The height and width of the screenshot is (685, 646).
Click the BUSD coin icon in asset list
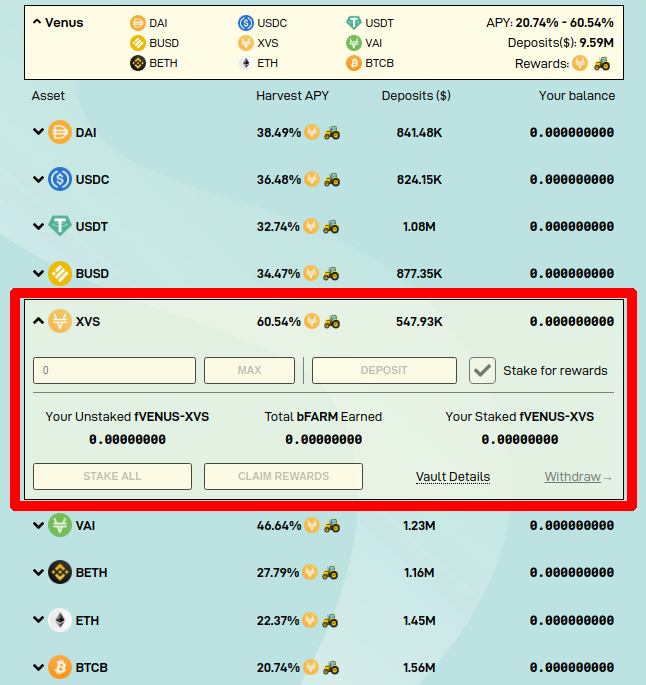click(x=60, y=273)
